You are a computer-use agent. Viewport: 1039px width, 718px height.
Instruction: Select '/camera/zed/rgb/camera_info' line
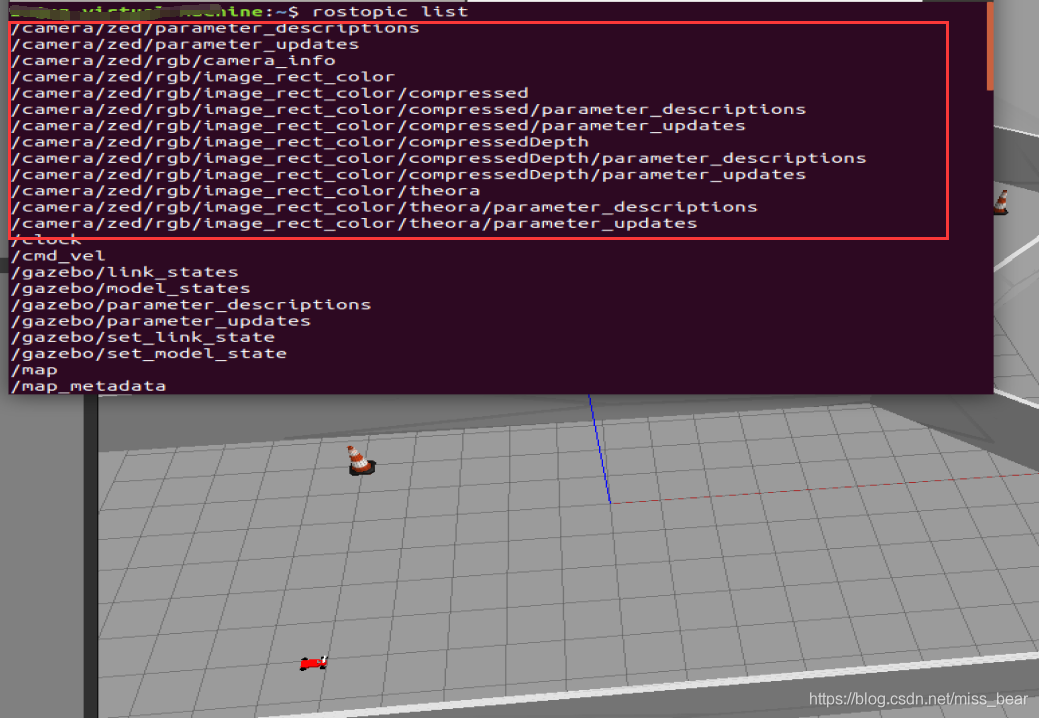point(173,61)
